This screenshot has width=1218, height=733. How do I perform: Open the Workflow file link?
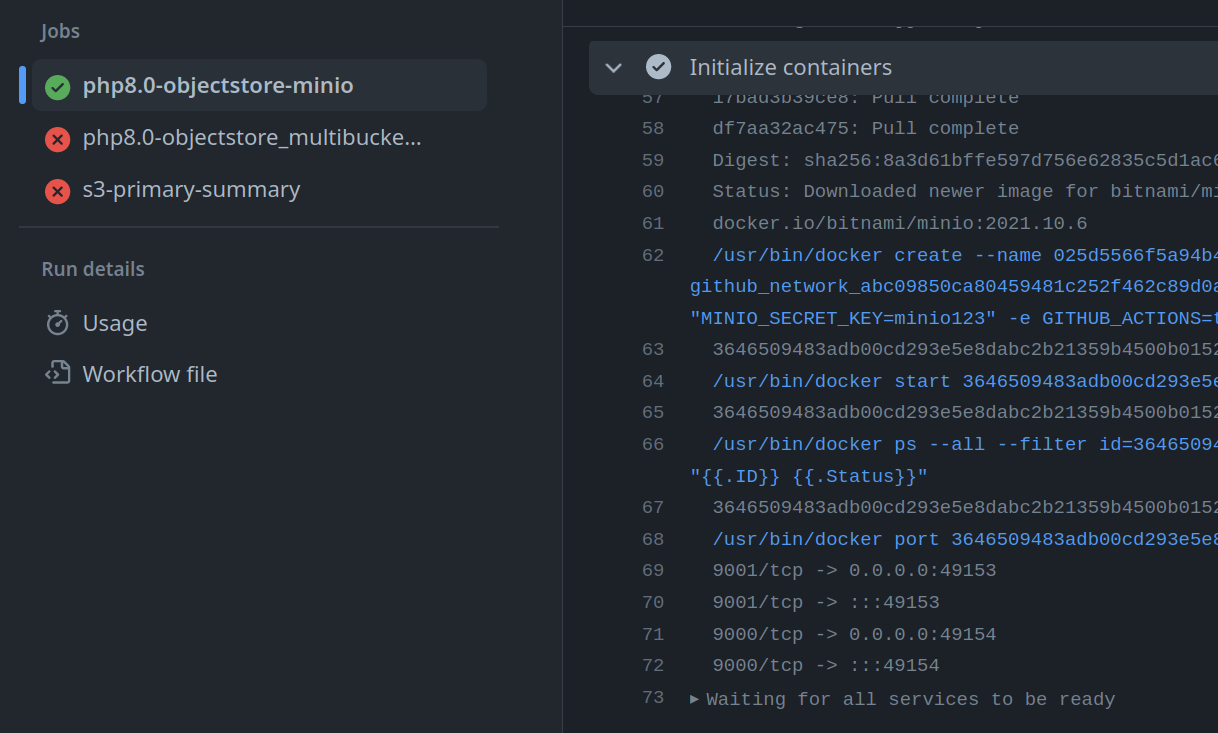click(x=149, y=374)
